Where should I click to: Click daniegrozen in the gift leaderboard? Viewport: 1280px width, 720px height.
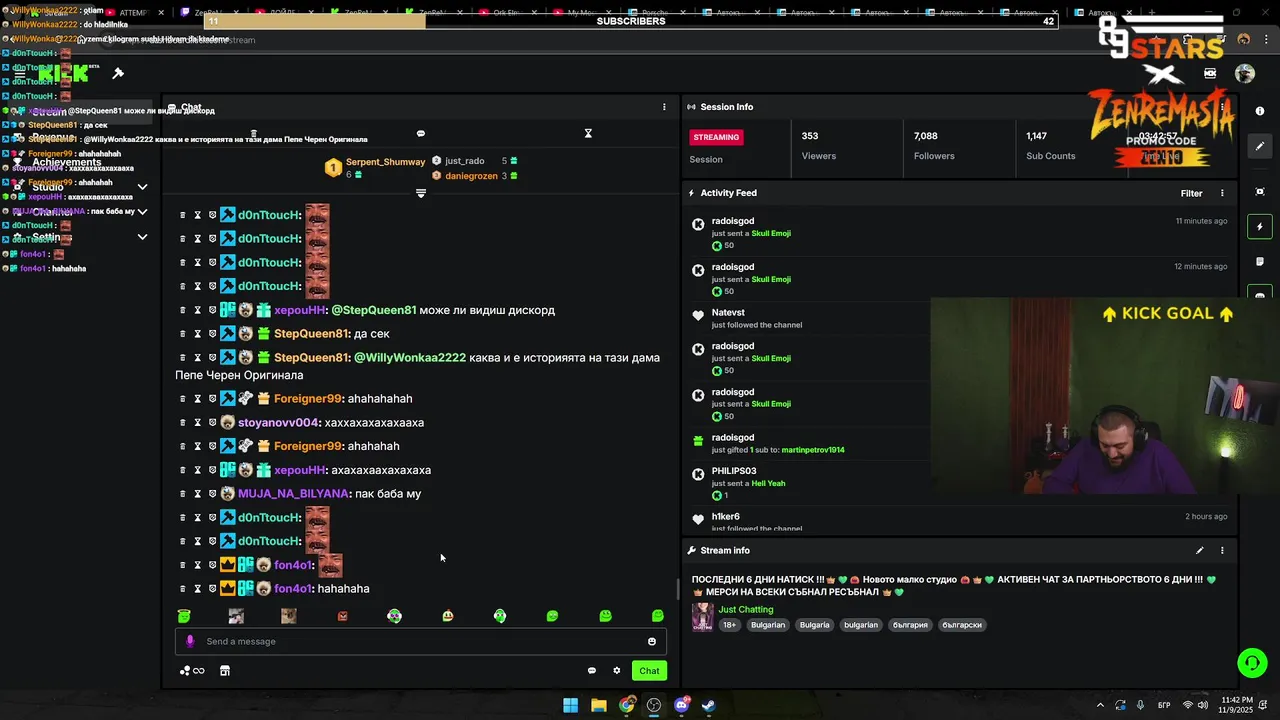point(471,176)
